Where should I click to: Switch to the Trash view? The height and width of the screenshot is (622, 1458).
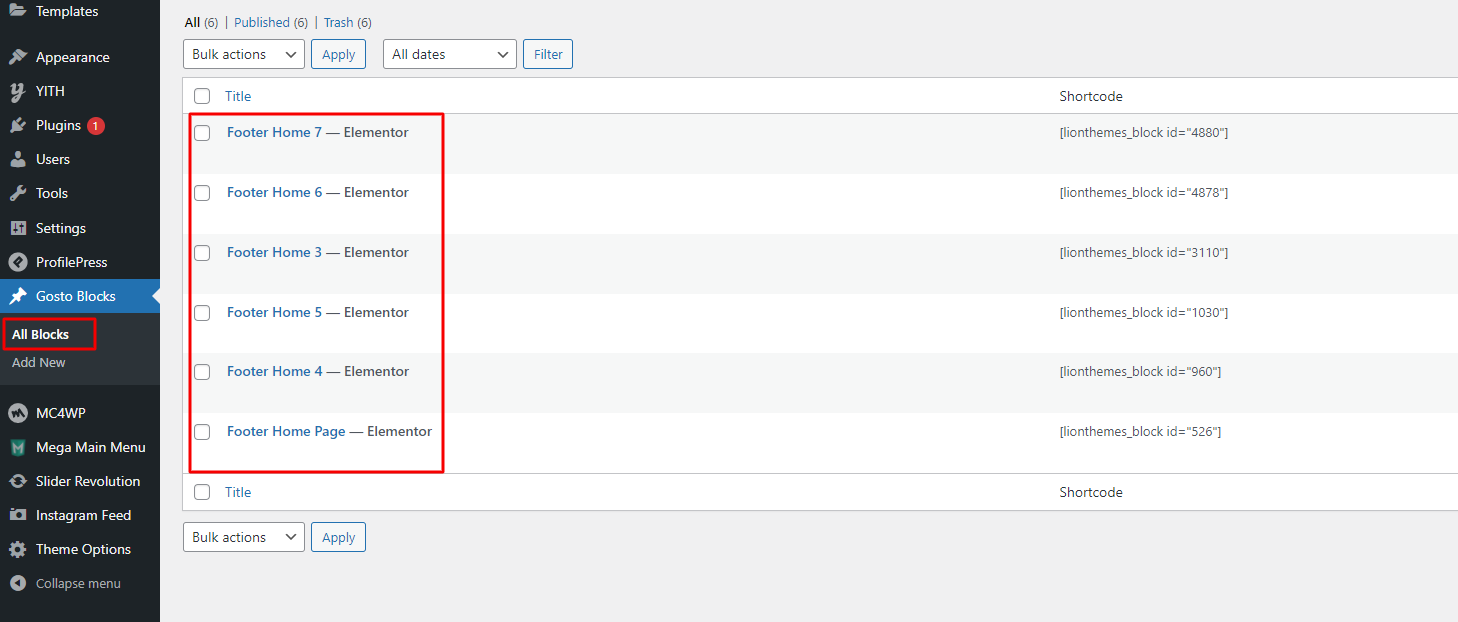tap(338, 22)
